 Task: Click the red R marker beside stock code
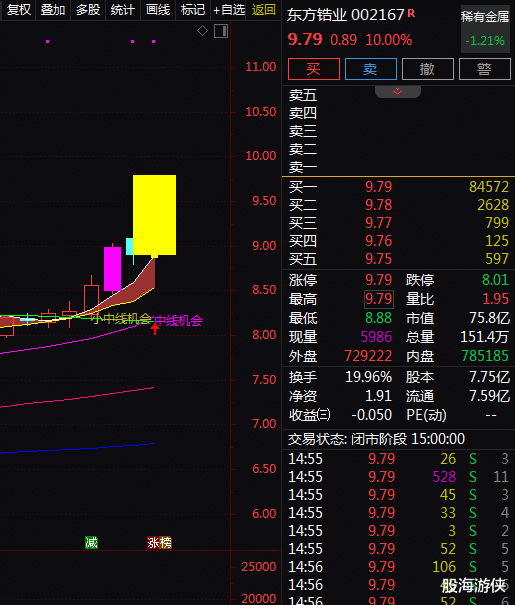[x=411, y=14]
